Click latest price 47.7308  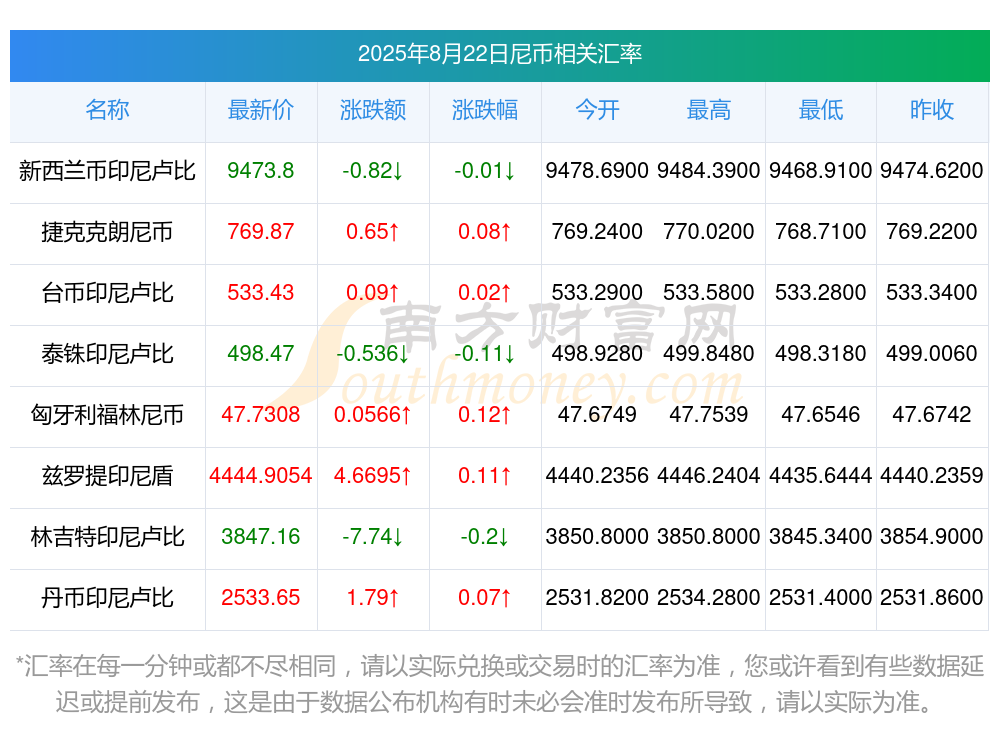coord(261,414)
